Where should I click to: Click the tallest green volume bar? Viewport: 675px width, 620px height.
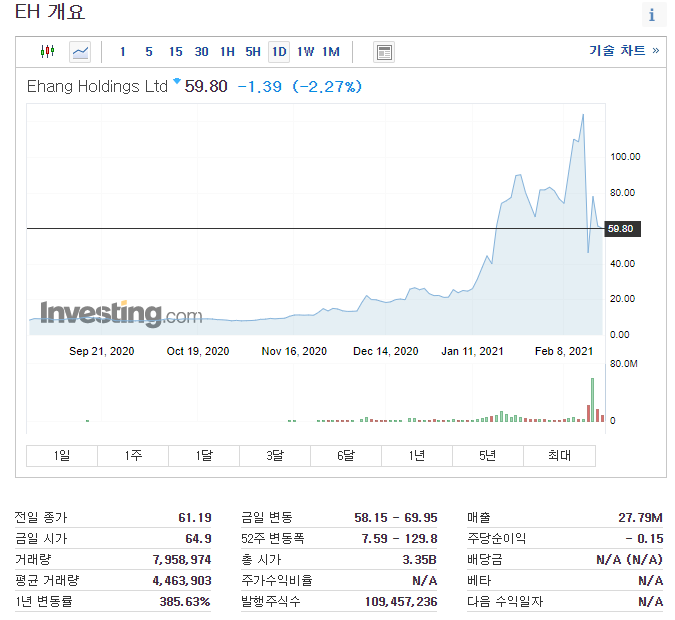coord(592,400)
